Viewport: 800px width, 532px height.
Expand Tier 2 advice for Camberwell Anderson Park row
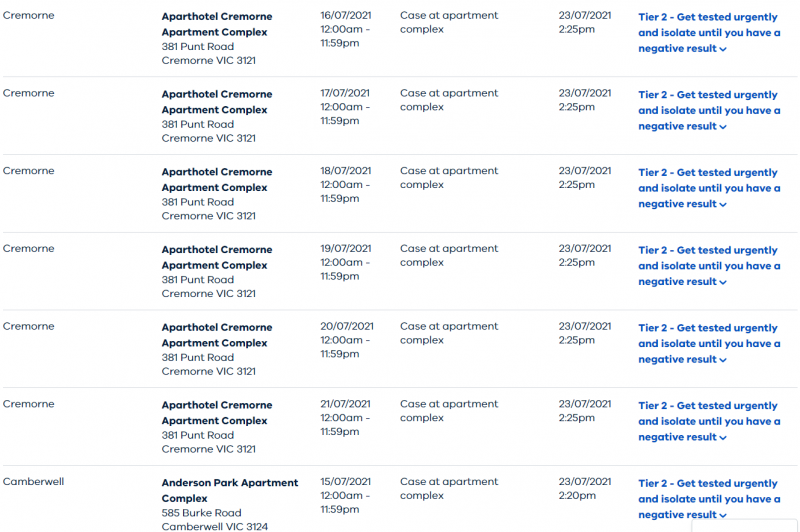[709, 499]
